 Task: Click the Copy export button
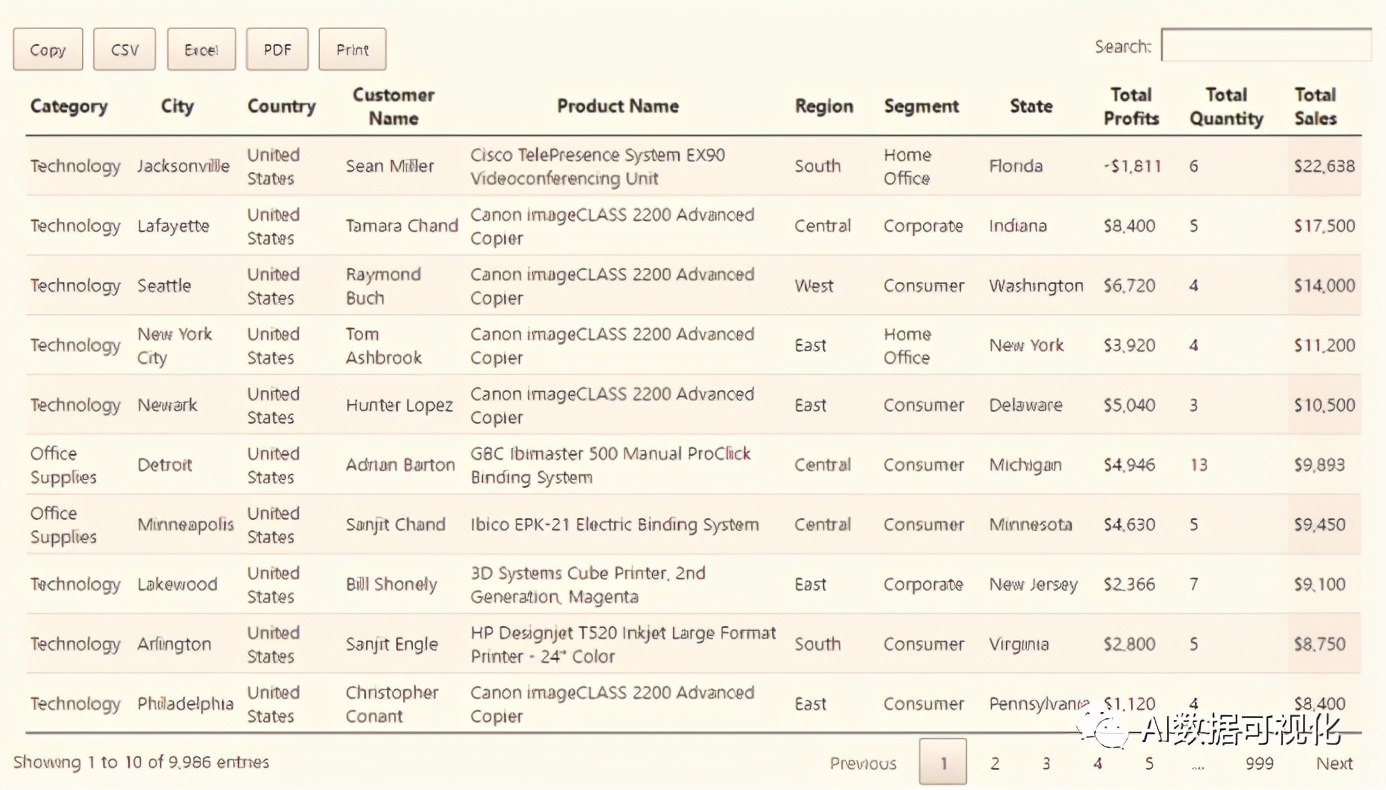(x=48, y=50)
